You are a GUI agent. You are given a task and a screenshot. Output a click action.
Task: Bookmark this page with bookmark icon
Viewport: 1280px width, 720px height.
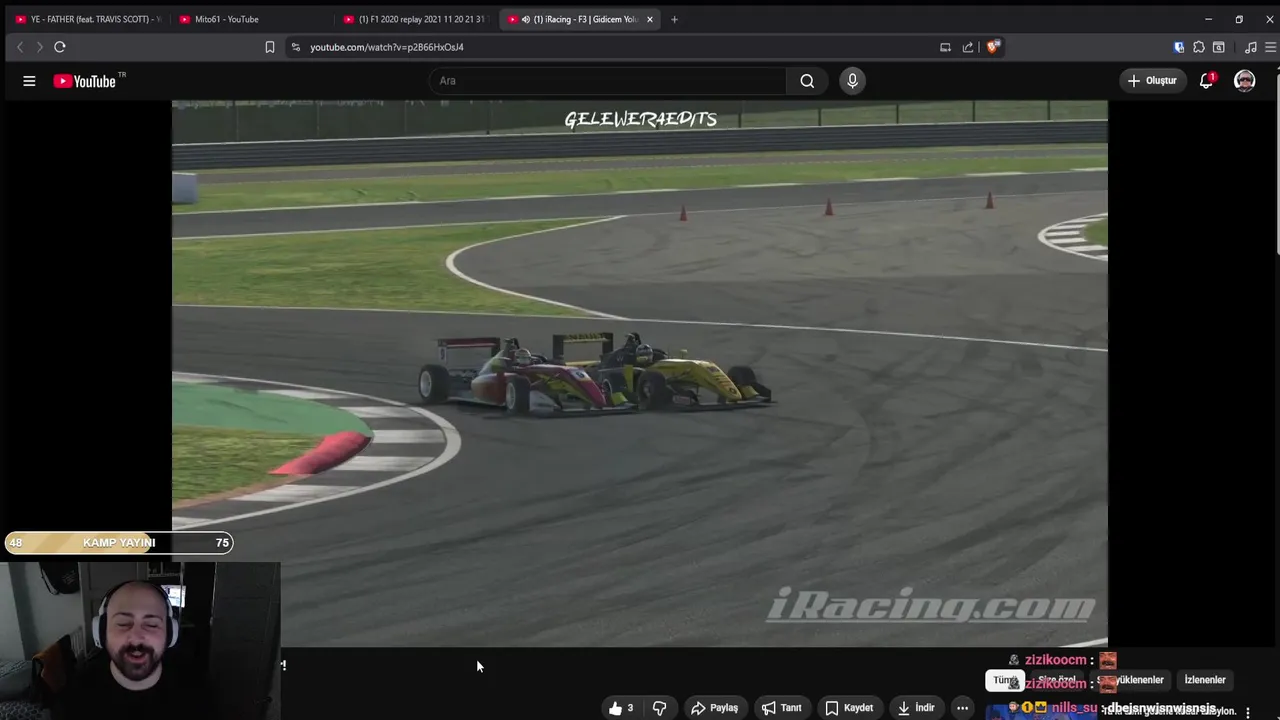tap(270, 47)
